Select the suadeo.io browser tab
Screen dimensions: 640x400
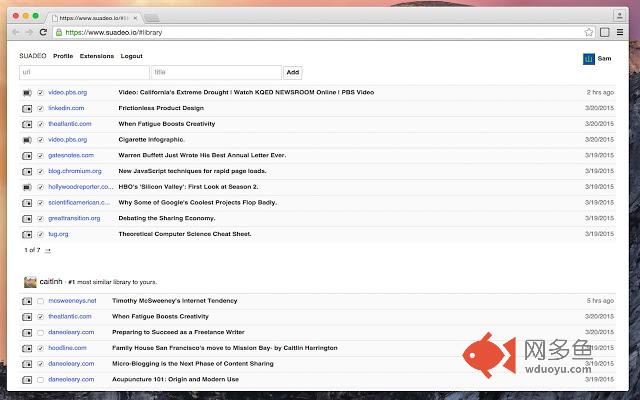pyautogui.click(x=94, y=18)
